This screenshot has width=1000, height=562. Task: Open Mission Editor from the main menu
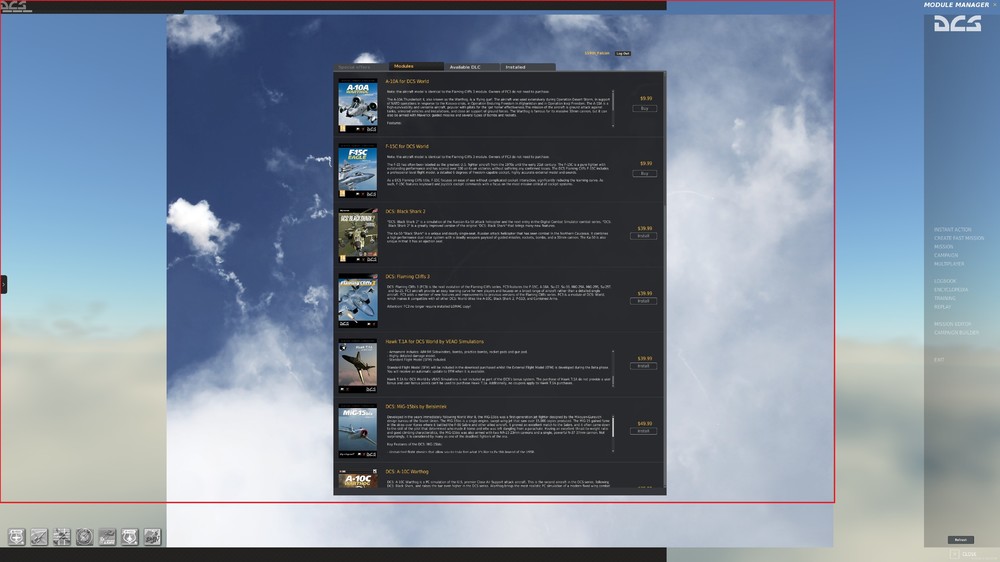[953, 325]
